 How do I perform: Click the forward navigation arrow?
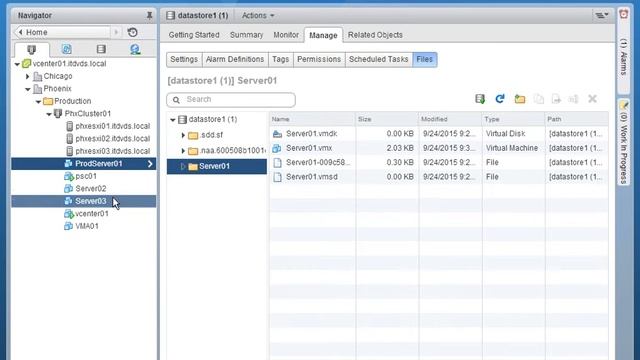coord(116,32)
